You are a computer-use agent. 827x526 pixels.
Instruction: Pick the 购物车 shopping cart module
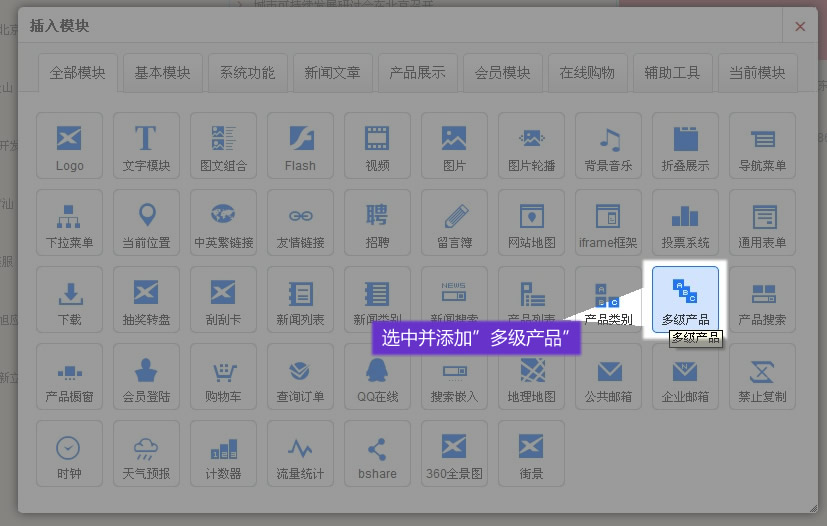click(223, 376)
